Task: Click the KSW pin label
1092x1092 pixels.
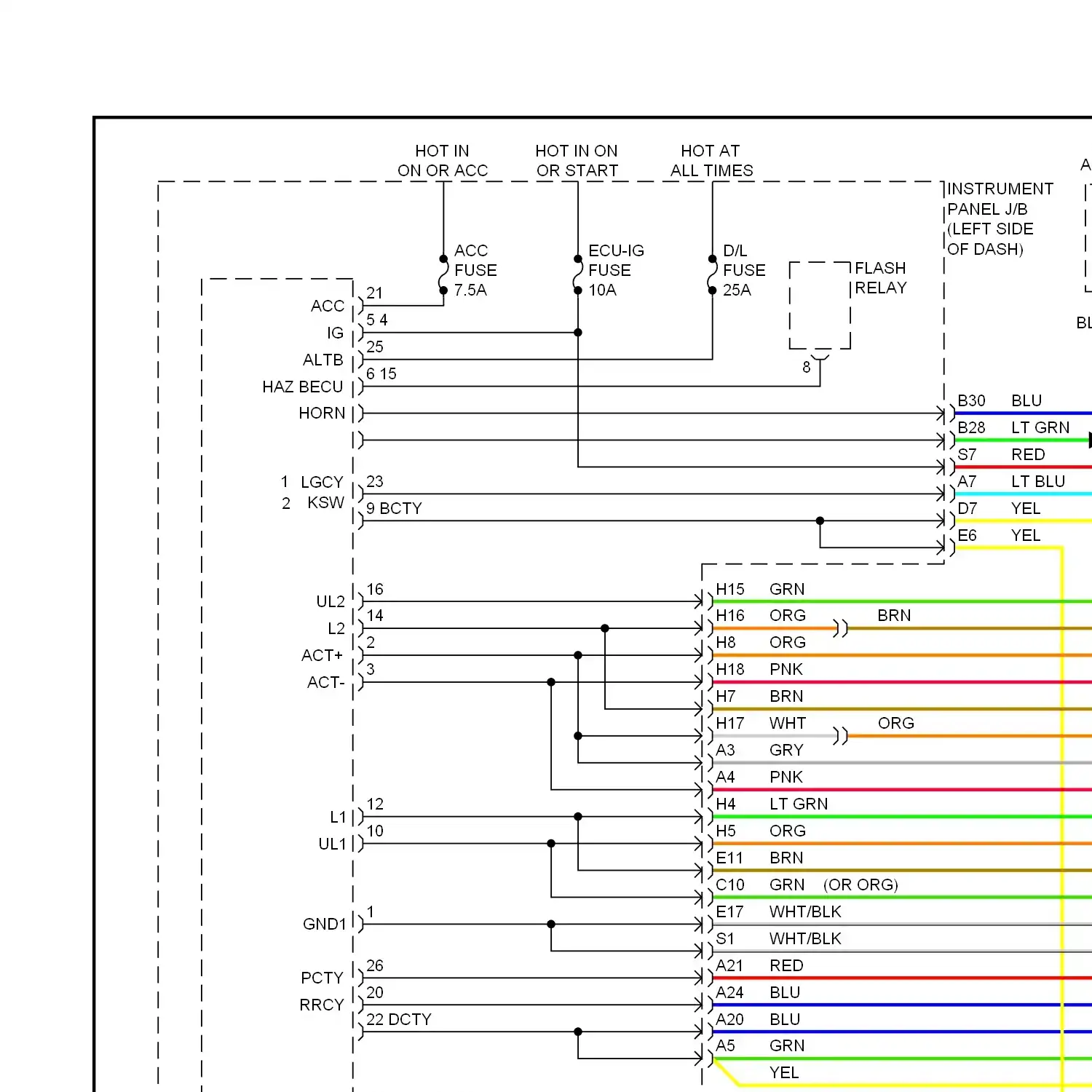Action: (x=325, y=502)
